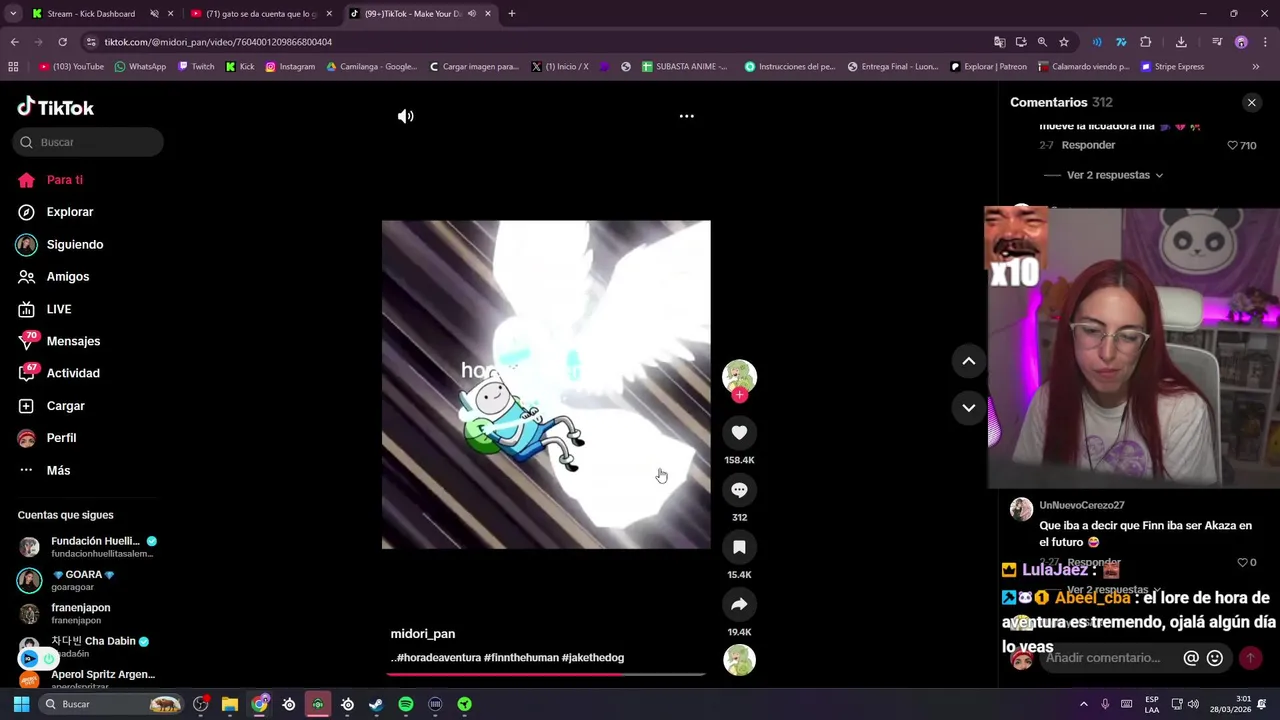
Task: Open Spotify from the Windows taskbar
Action: point(405,704)
